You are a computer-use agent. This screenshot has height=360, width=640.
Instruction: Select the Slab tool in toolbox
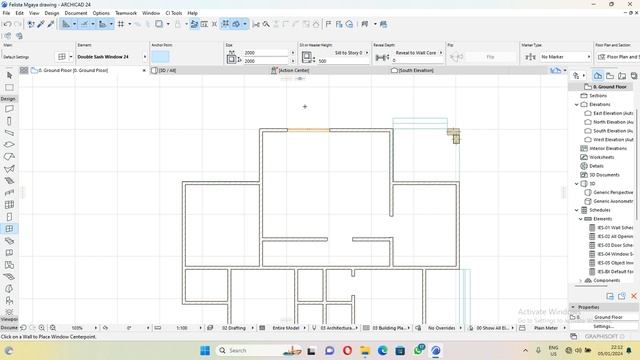click(9, 144)
